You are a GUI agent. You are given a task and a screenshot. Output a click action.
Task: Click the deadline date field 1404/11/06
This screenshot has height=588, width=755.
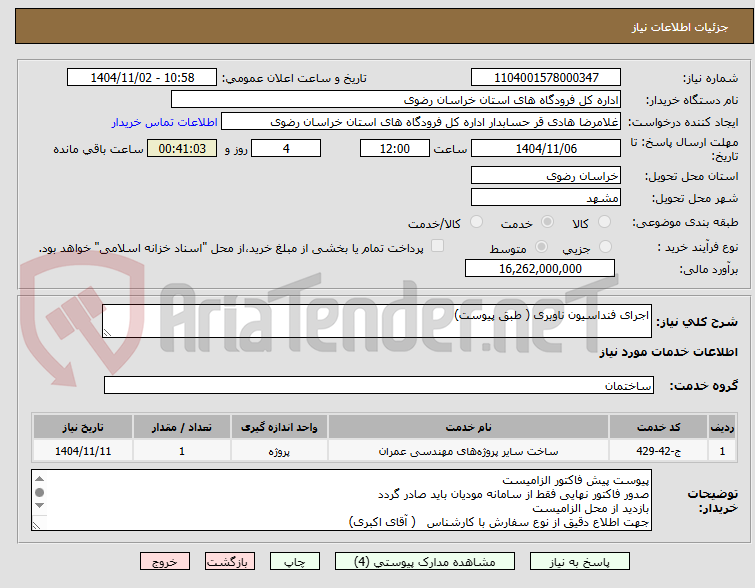pos(546,148)
